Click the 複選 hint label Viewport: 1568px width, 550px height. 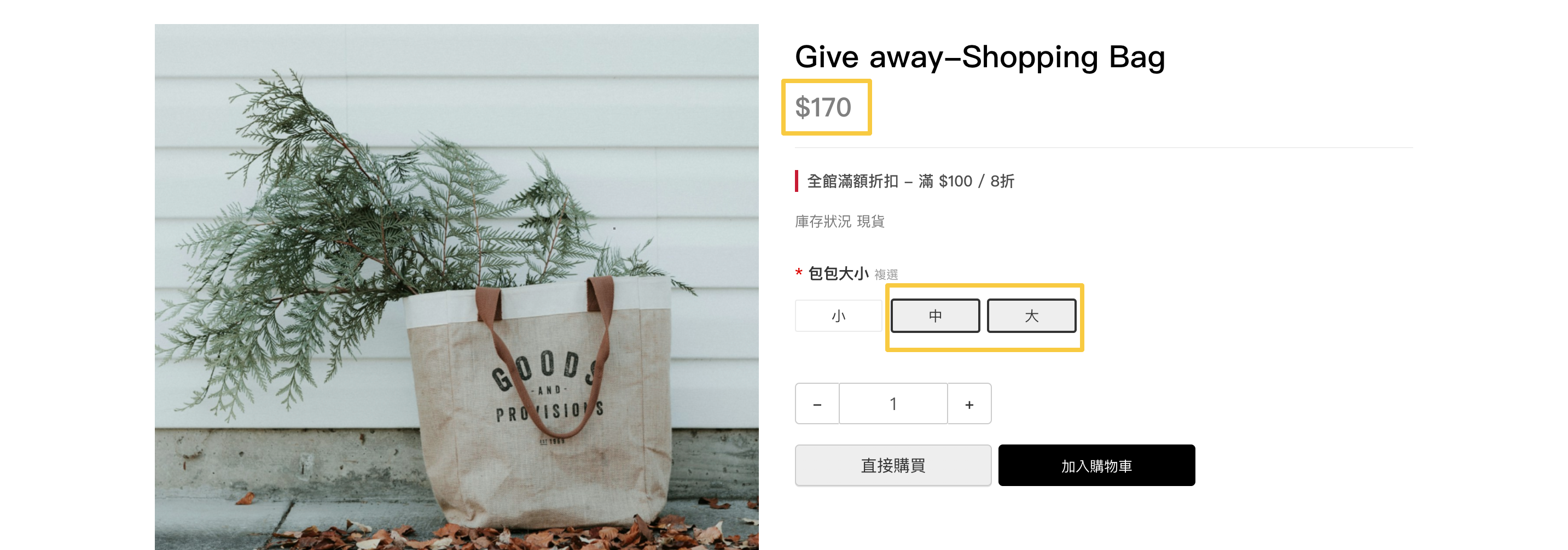click(886, 275)
